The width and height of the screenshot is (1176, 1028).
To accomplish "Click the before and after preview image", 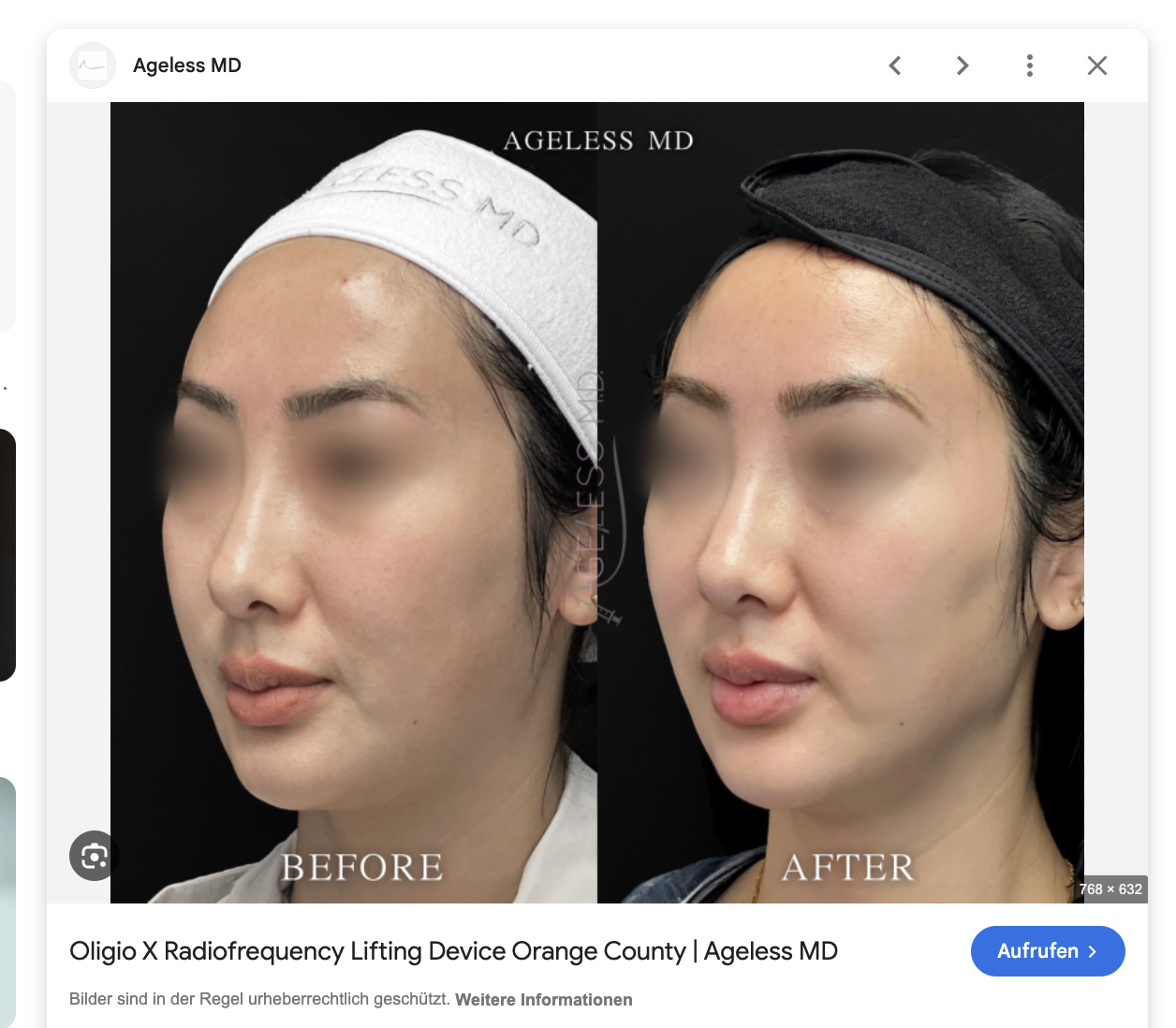I will pos(597,503).
